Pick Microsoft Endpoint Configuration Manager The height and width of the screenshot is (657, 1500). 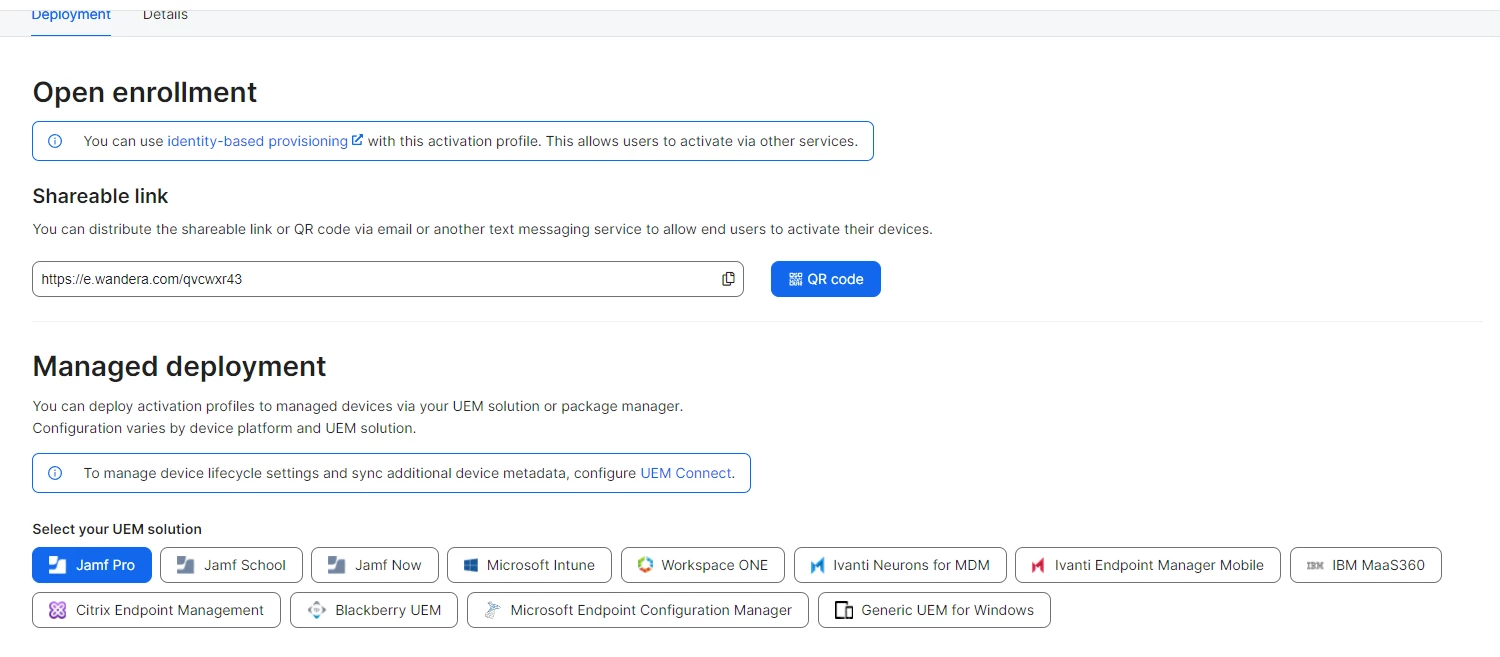point(638,610)
